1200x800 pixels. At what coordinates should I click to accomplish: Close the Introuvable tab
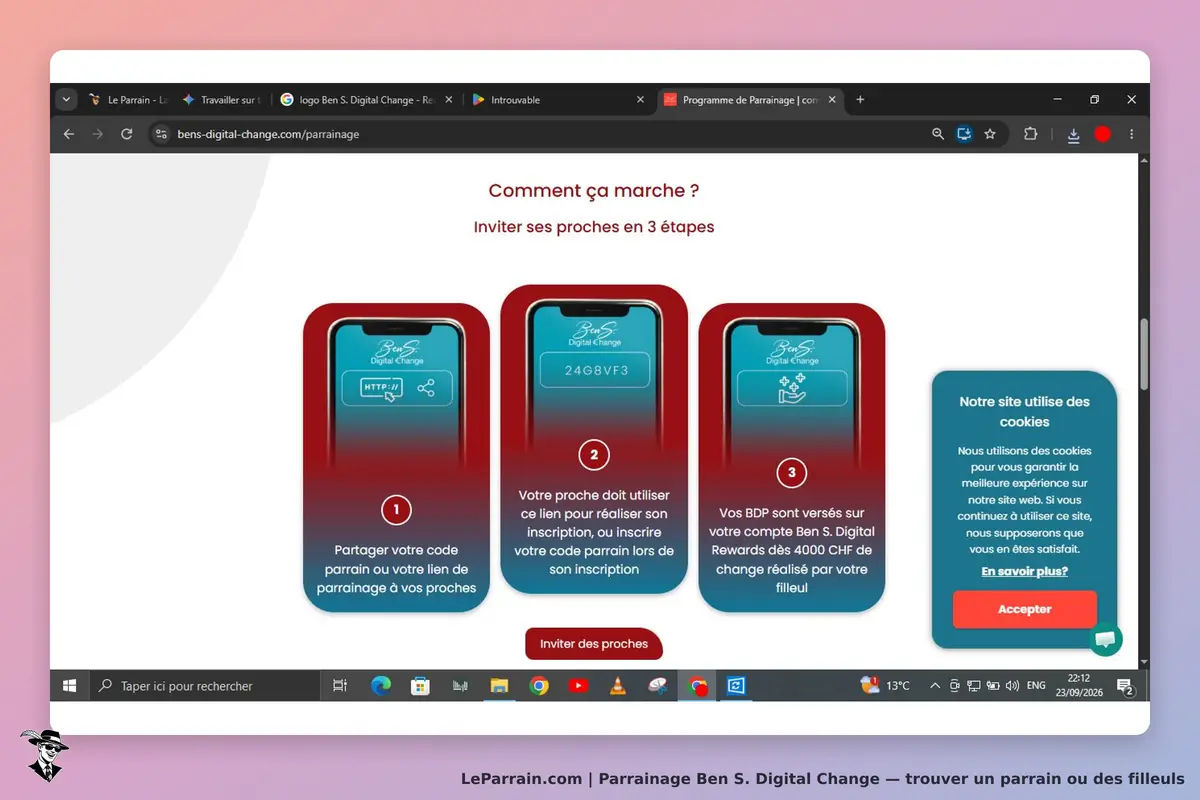click(x=641, y=100)
